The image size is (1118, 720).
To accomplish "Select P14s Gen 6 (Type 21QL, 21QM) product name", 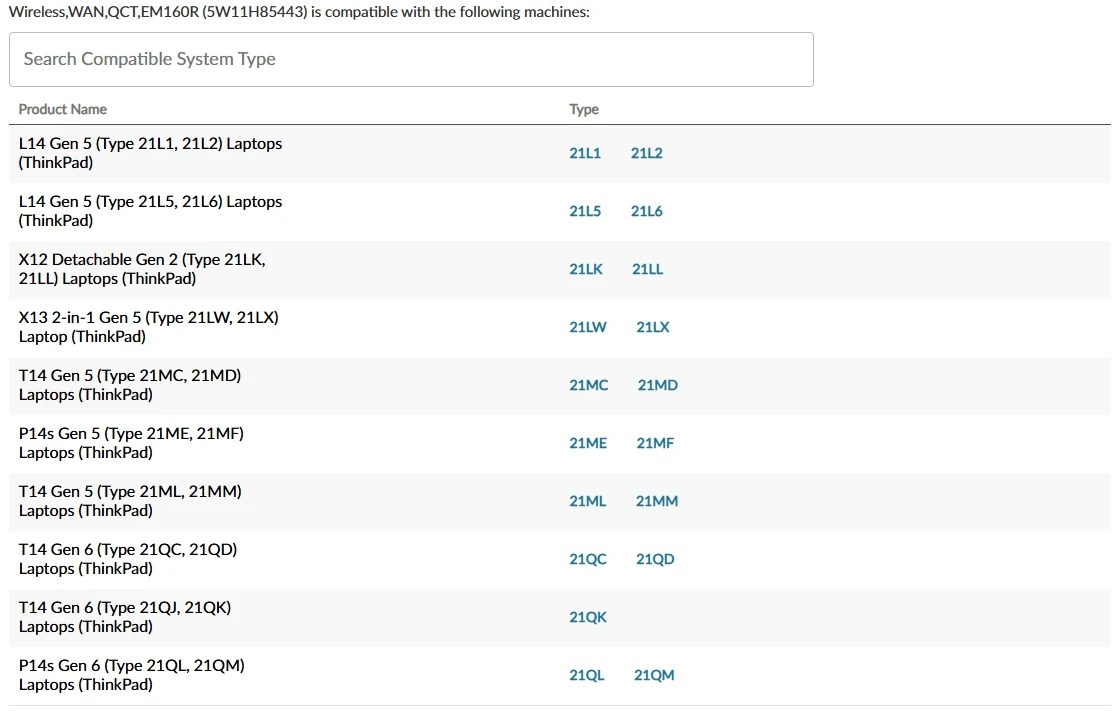I will (131, 675).
